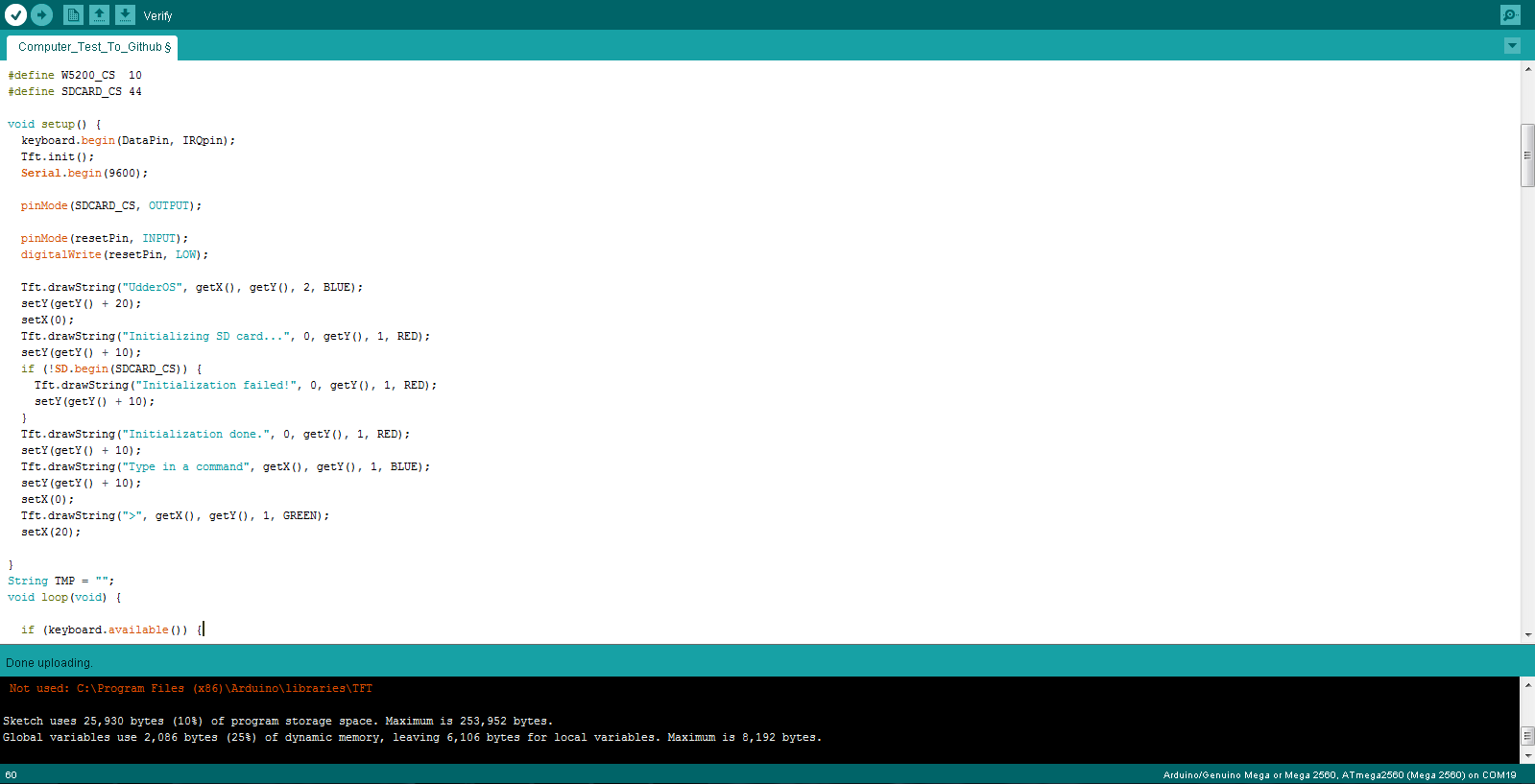Click the console scrollbar up arrow
The width and height of the screenshot is (1535, 784).
[x=1527, y=684]
